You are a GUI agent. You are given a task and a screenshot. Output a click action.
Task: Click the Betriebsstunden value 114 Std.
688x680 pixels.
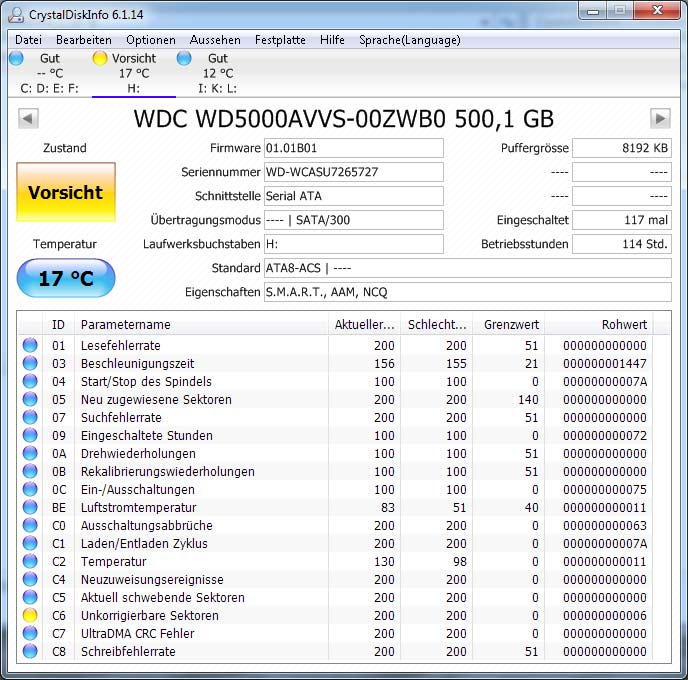pos(622,244)
